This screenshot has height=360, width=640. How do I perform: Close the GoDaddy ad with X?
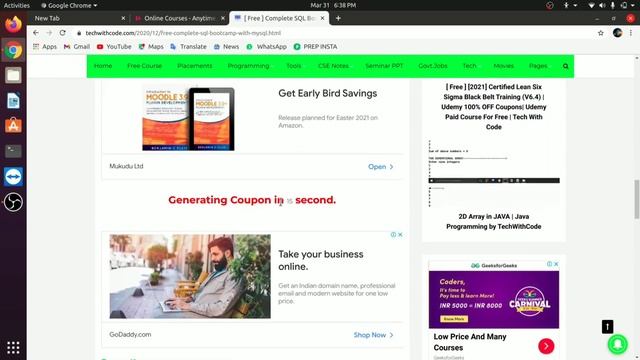tap(400, 235)
